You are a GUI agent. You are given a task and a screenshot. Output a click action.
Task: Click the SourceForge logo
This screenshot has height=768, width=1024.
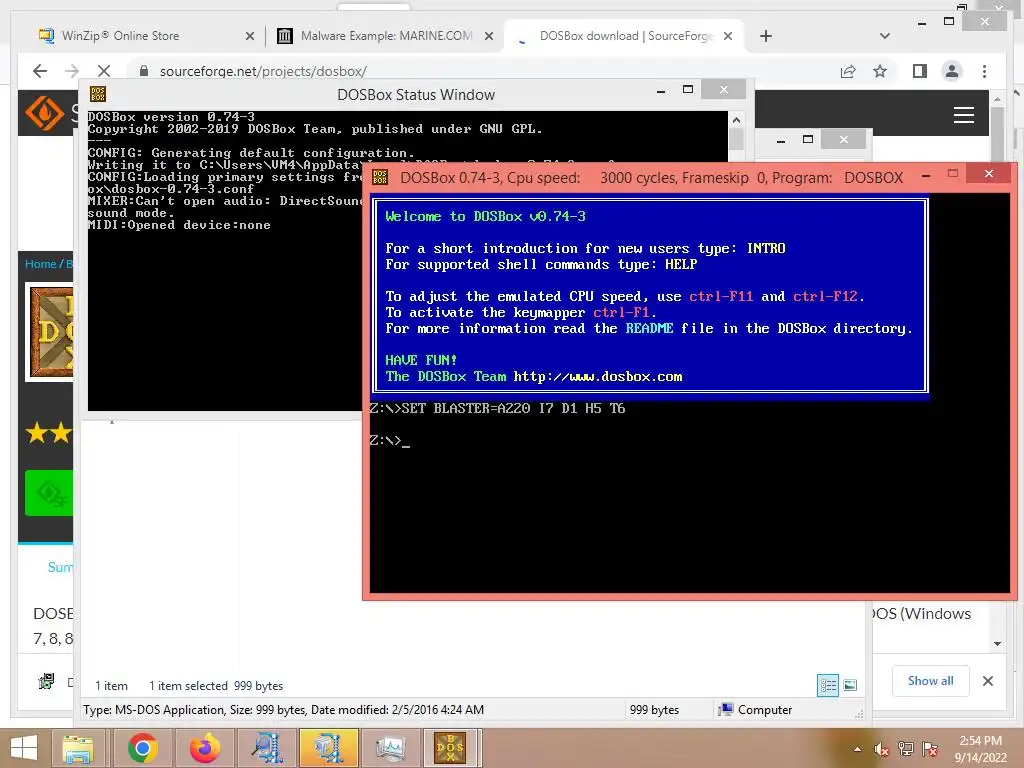click(44, 113)
